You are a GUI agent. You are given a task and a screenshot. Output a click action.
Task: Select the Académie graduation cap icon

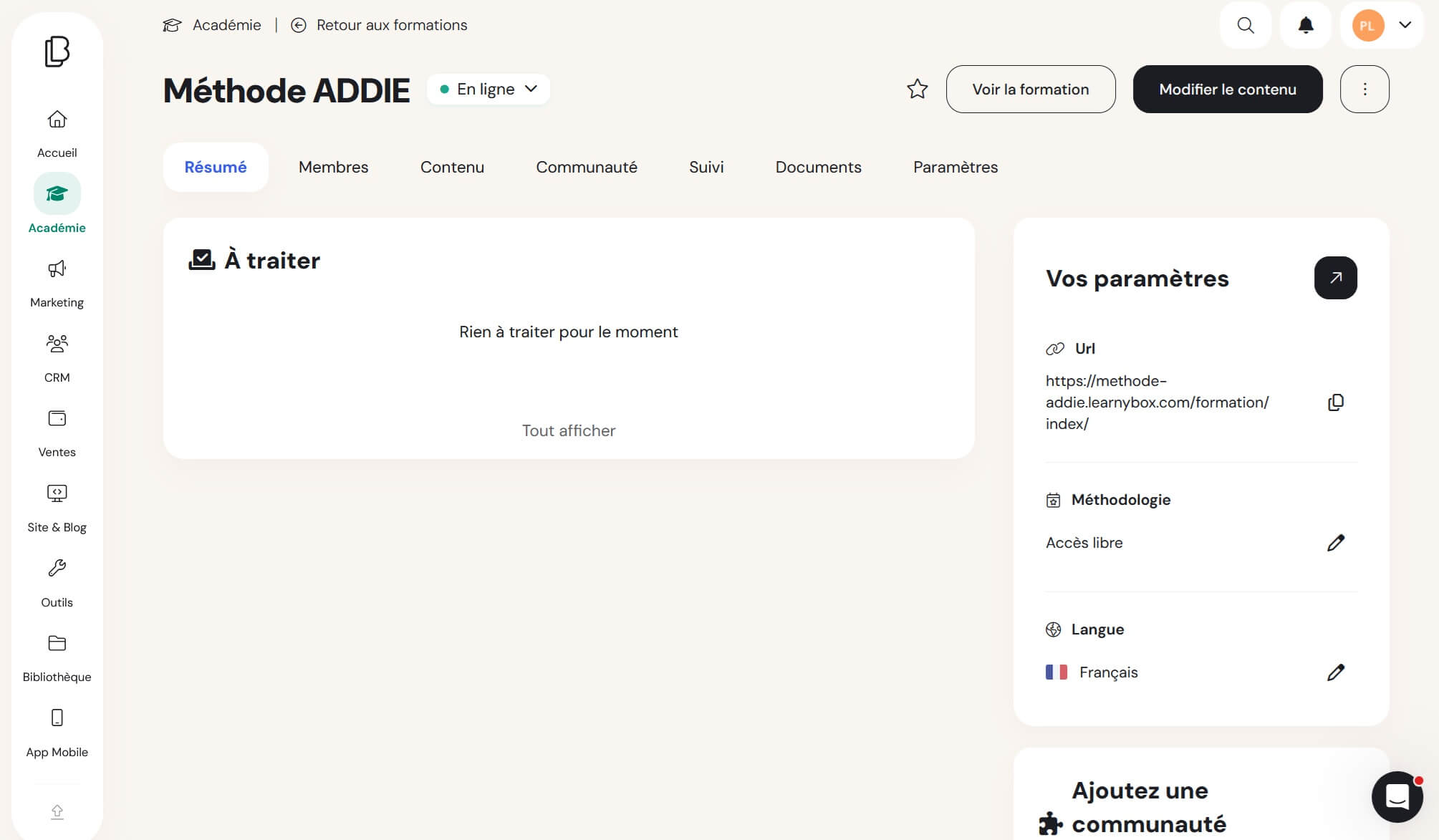click(x=57, y=193)
